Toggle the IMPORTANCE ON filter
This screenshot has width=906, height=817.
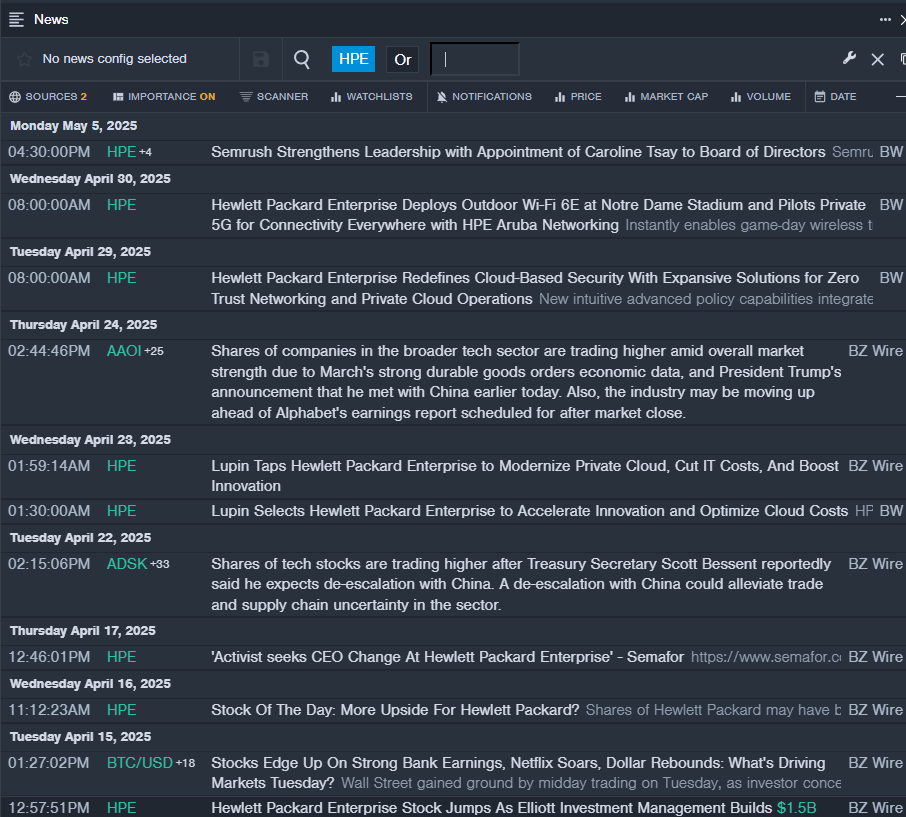pos(164,97)
